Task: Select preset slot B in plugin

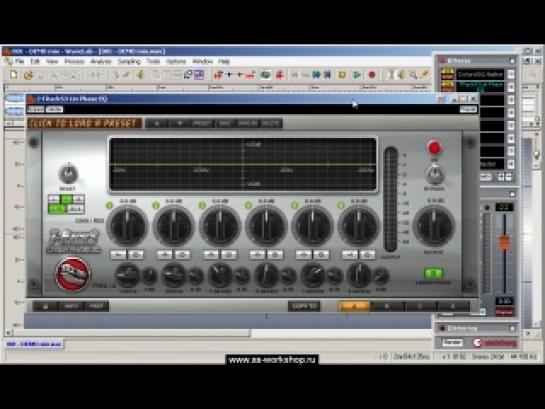Action: (x=387, y=306)
